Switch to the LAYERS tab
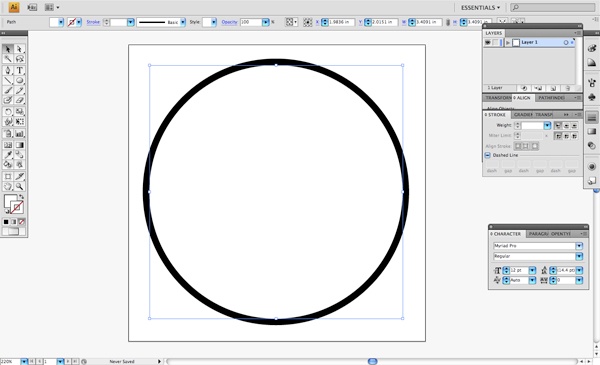 tap(493, 33)
